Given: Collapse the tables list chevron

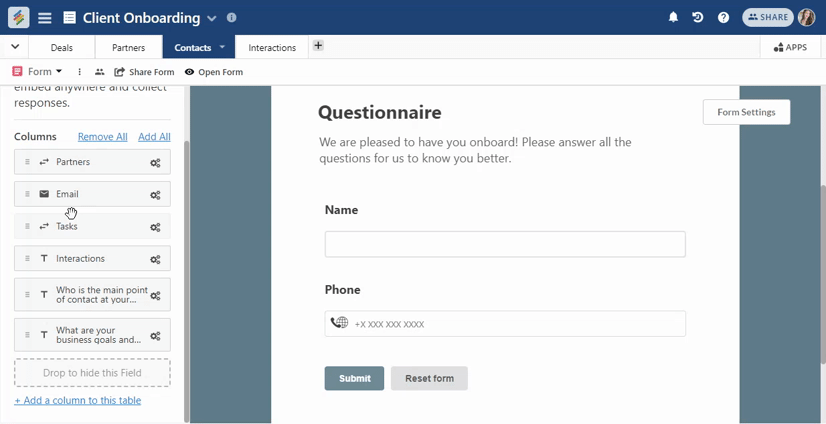Looking at the screenshot, I should [x=15, y=46].
